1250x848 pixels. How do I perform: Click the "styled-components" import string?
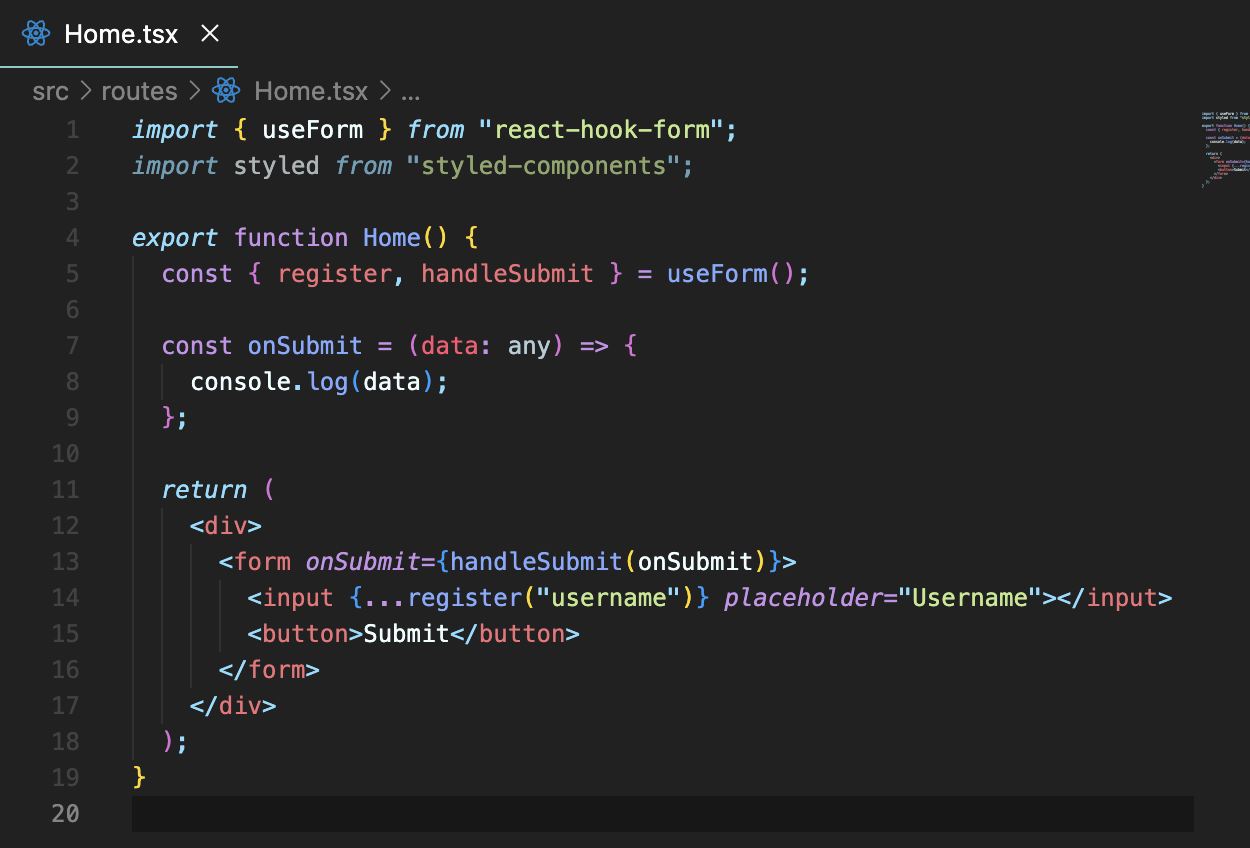click(x=543, y=166)
